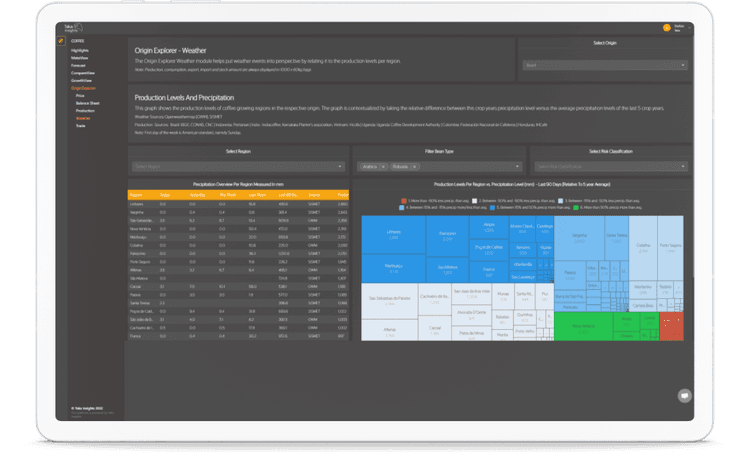Image resolution: width=750 pixels, height=456 pixels.
Task: Open user account menu arrow
Action: (x=689, y=28)
